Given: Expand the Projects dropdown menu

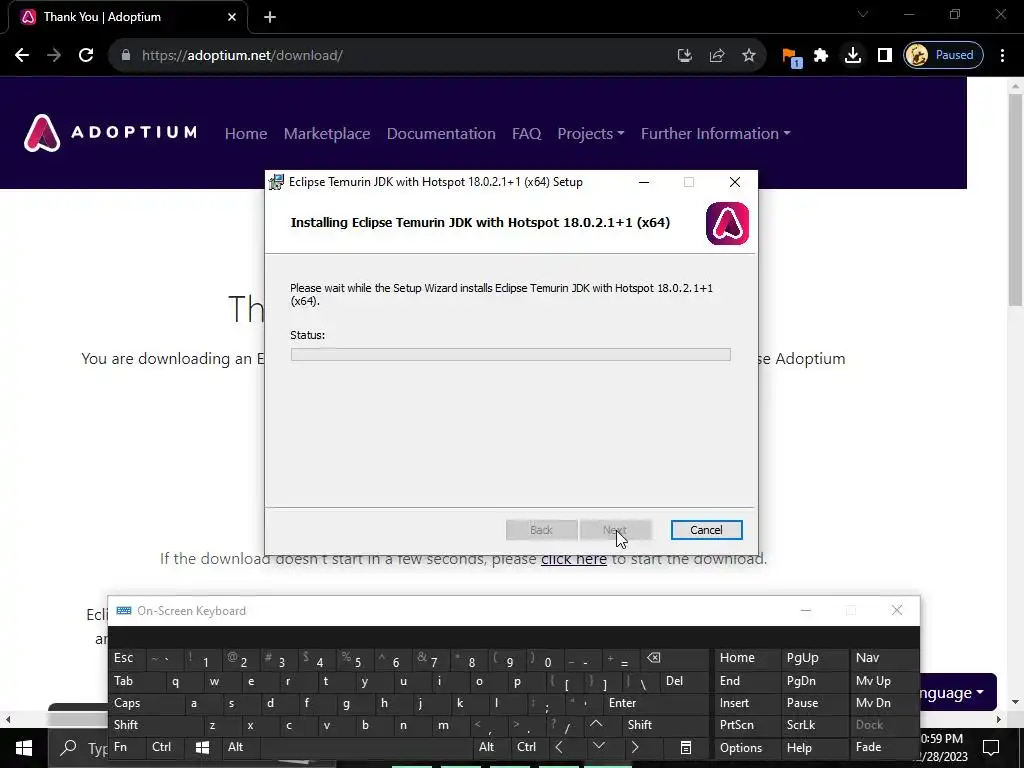Looking at the screenshot, I should pos(590,134).
